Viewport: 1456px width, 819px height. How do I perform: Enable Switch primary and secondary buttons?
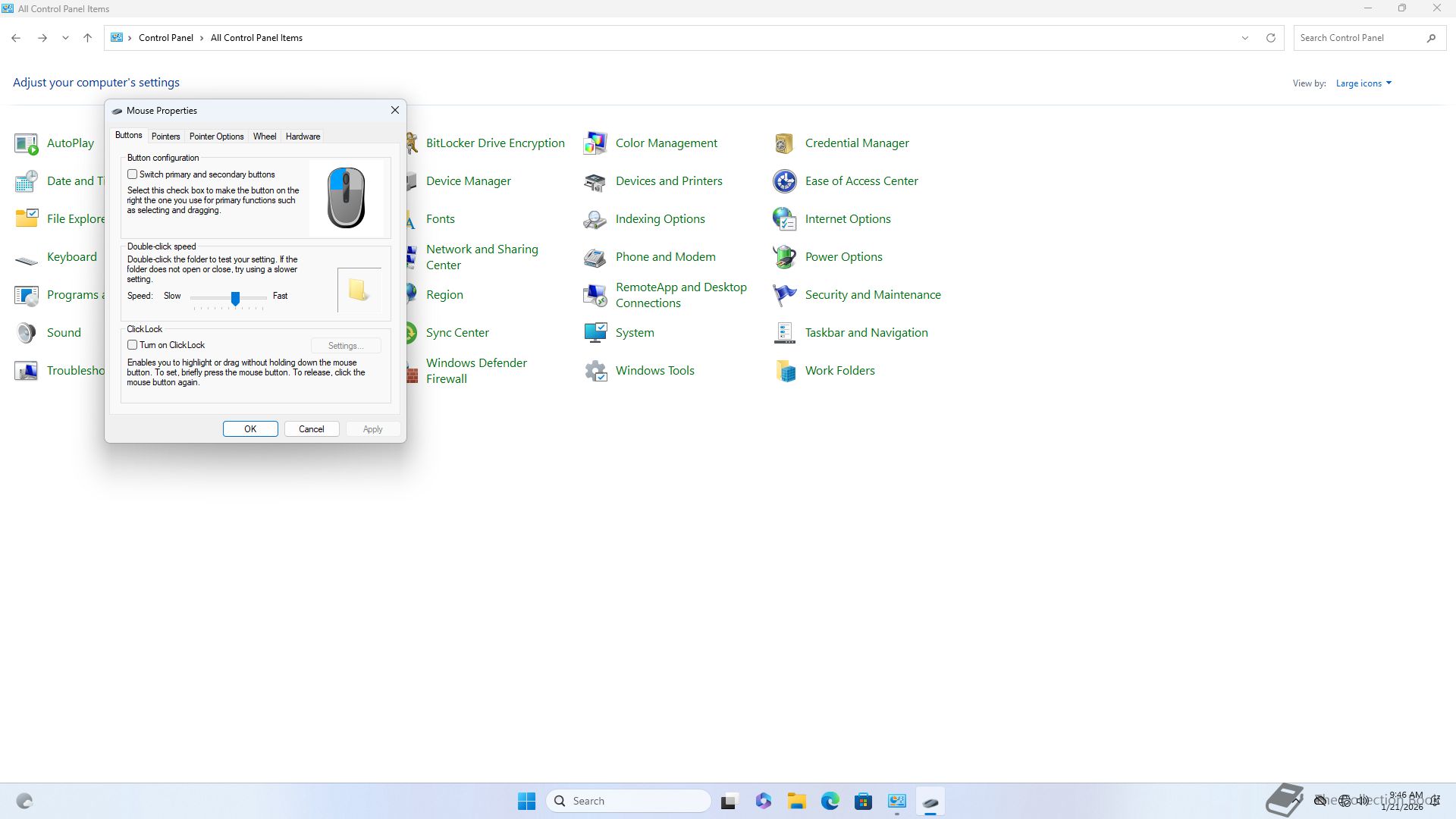click(x=133, y=174)
